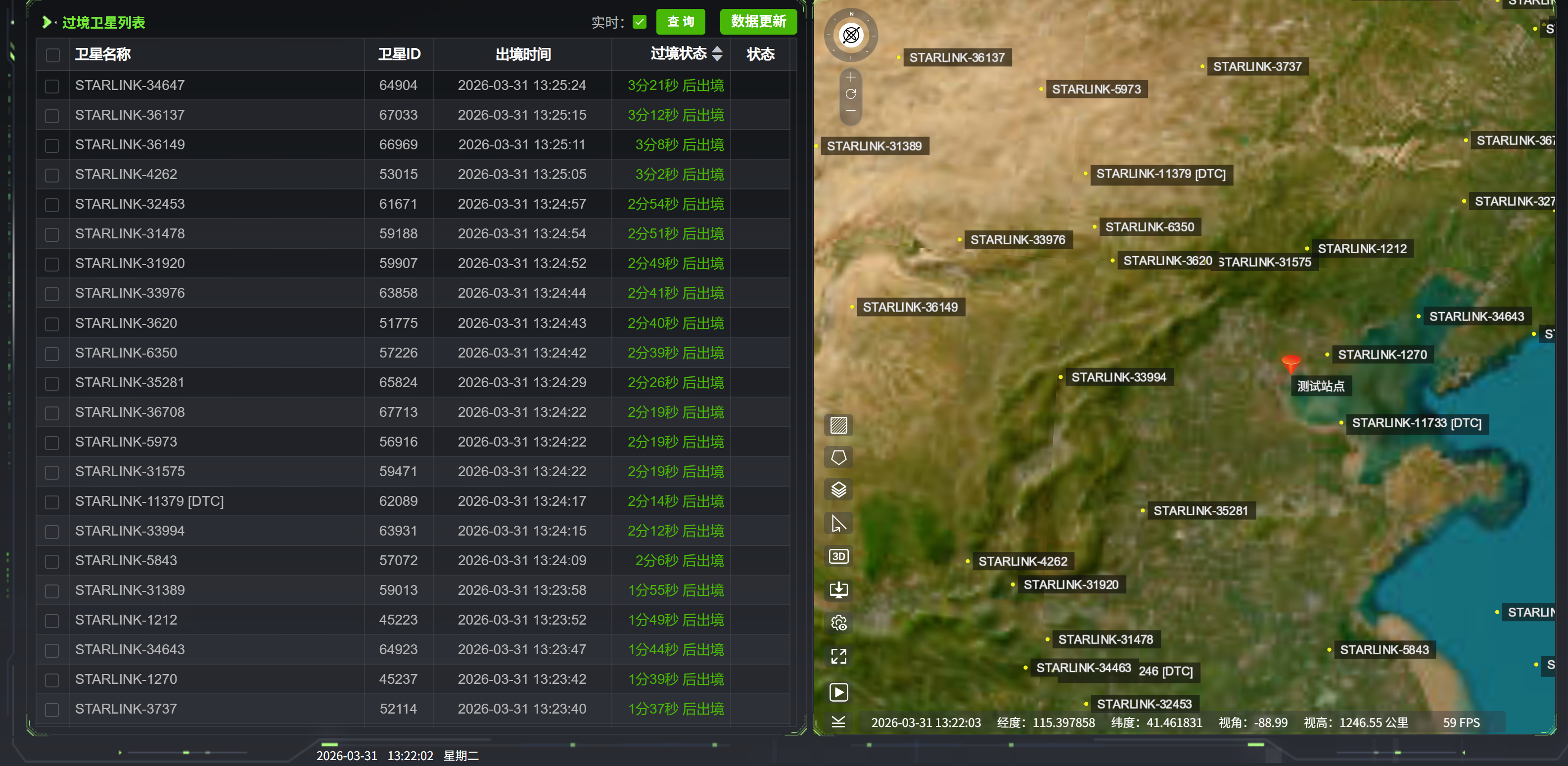Toggle fullscreen map view icon
This screenshot has height=766, width=1568.
coord(838,656)
